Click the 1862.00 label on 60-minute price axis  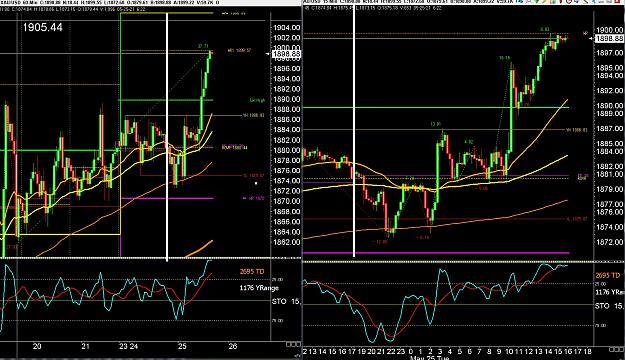click(x=286, y=242)
